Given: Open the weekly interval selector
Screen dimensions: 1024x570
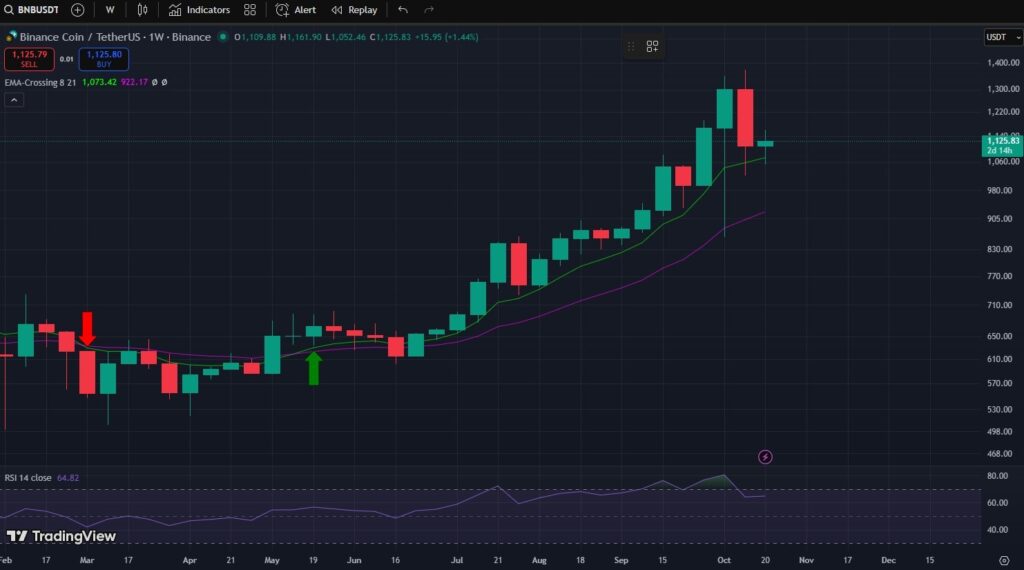Looking at the screenshot, I should click(110, 10).
